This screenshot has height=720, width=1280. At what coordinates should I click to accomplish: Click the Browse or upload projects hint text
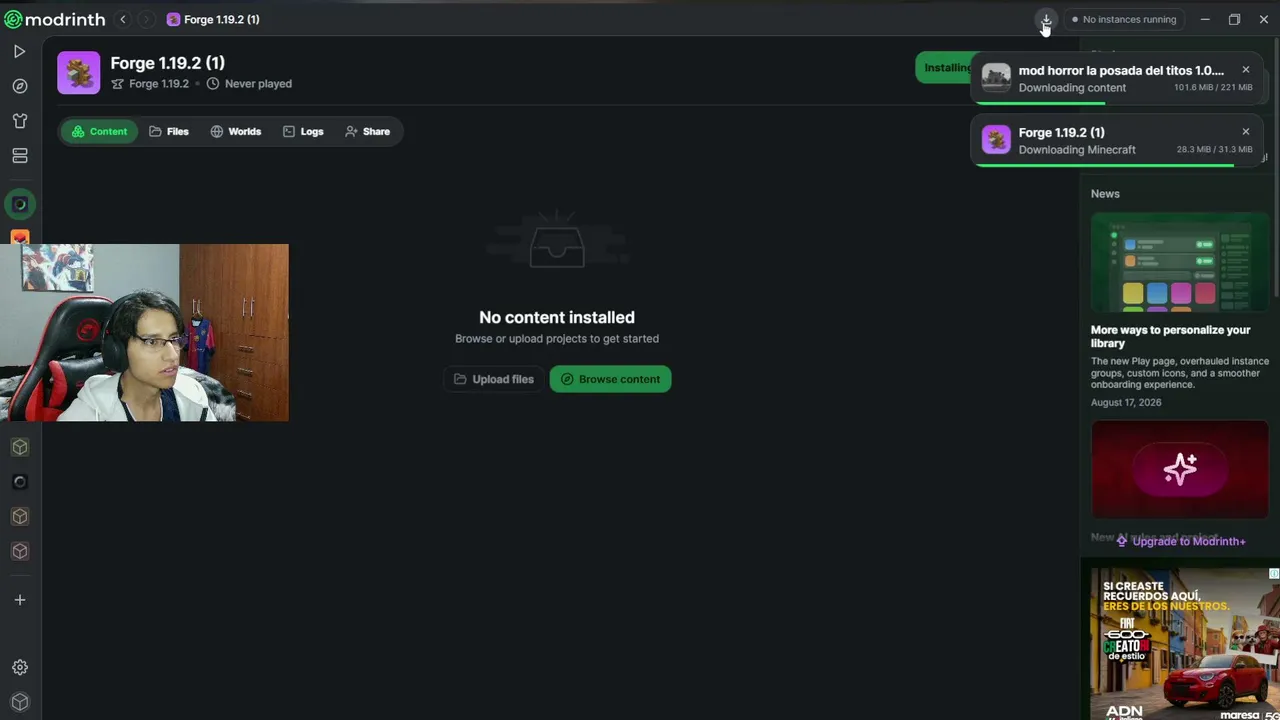(x=557, y=339)
